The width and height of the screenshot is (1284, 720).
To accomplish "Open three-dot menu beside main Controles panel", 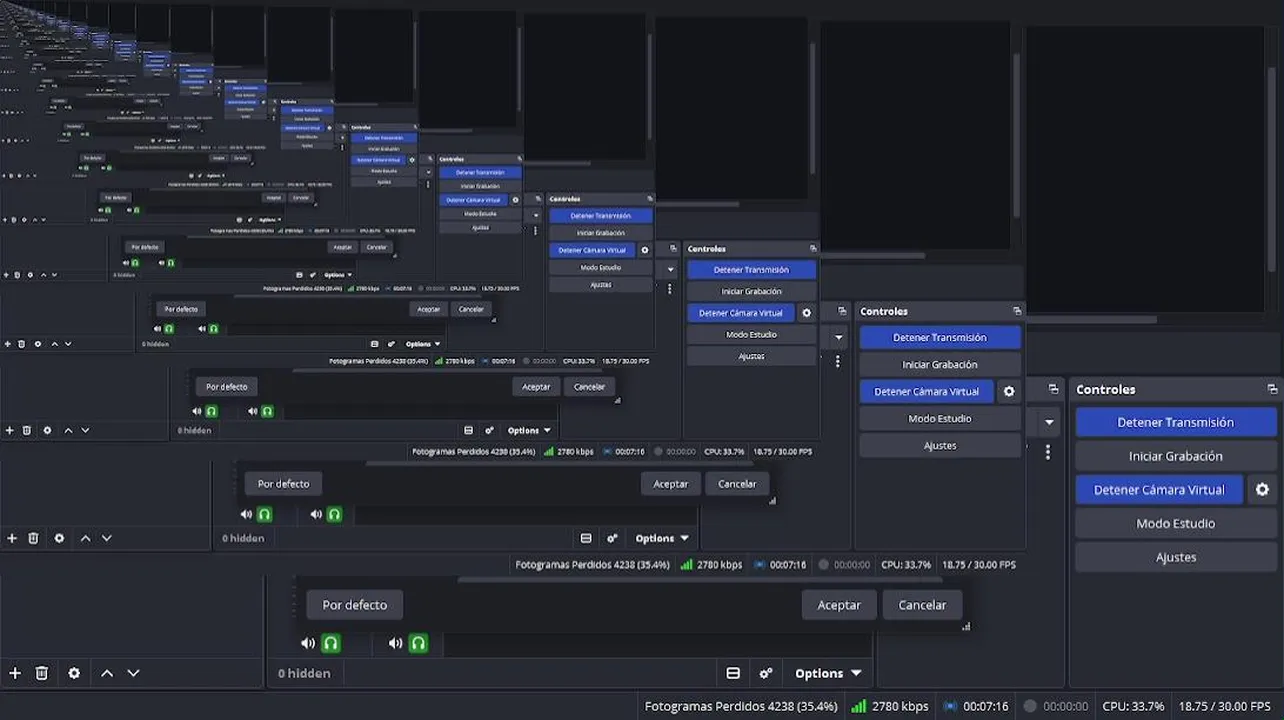I will 1048,452.
